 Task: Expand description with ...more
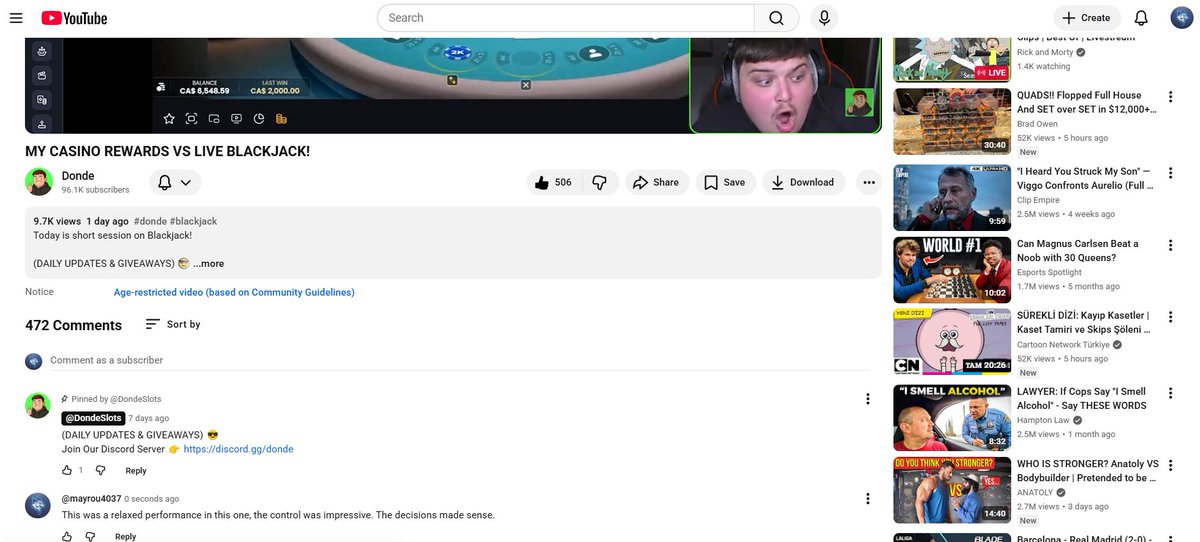pyautogui.click(x=208, y=264)
